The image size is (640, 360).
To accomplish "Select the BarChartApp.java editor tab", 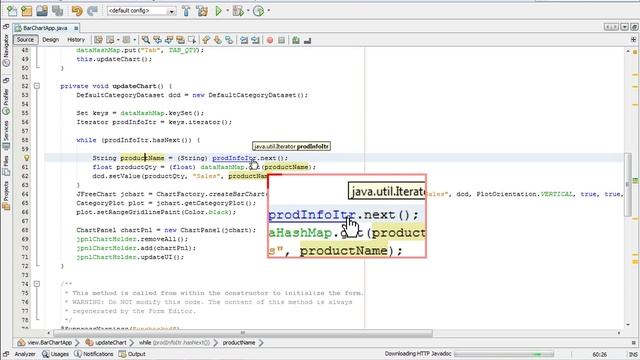I will 46,28.
